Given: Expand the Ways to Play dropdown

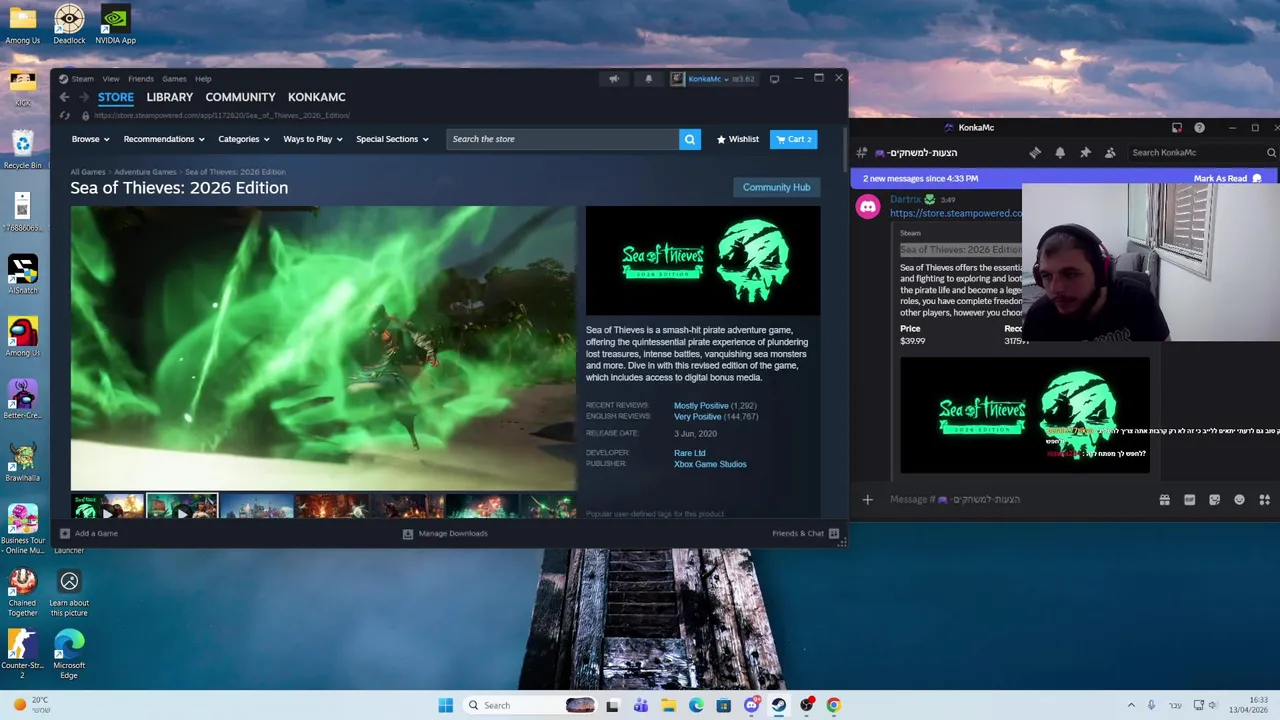Looking at the screenshot, I should (x=313, y=139).
